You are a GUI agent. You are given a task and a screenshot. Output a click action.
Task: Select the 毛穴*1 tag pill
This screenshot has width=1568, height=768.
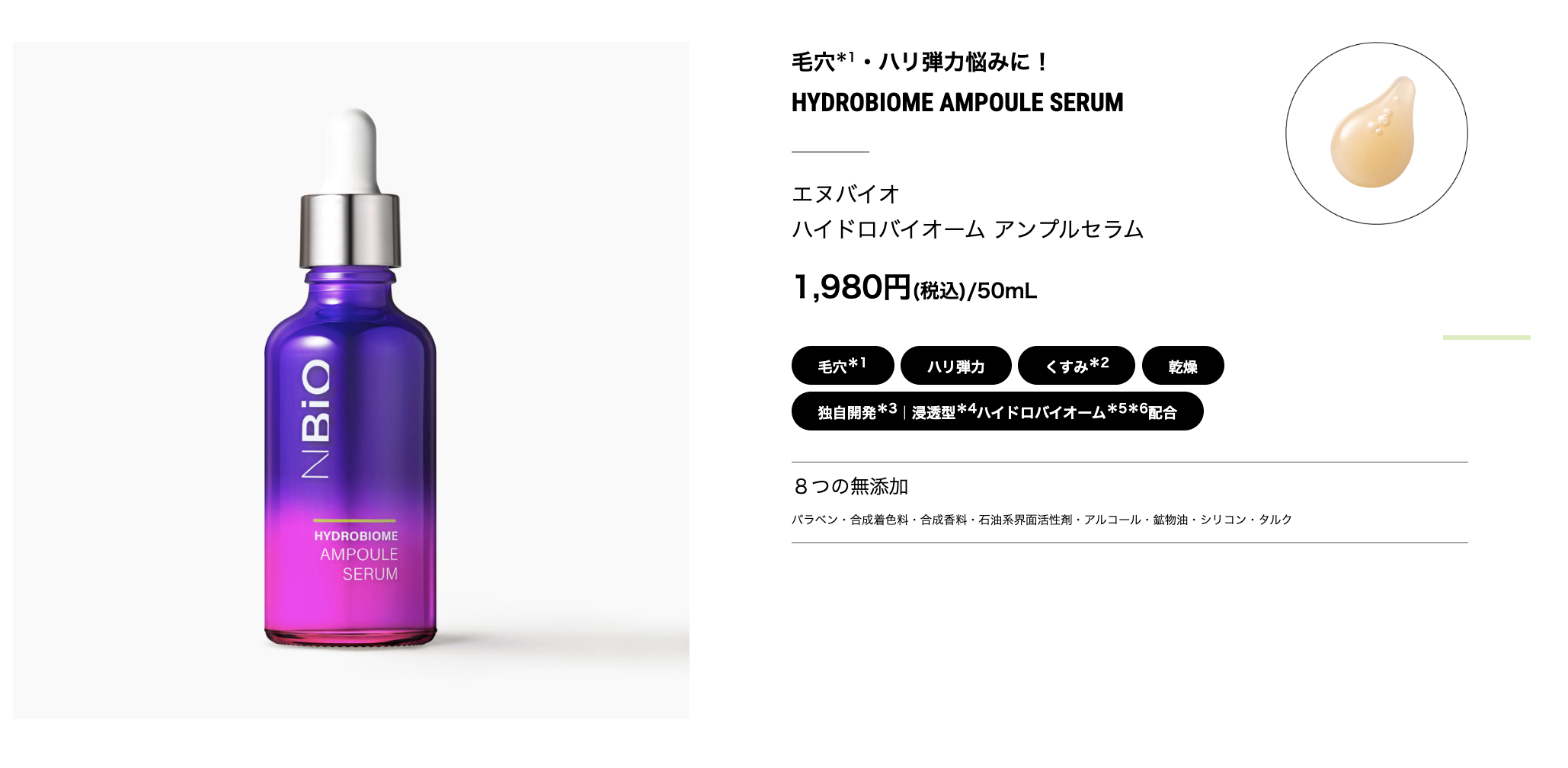[x=843, y=366]
